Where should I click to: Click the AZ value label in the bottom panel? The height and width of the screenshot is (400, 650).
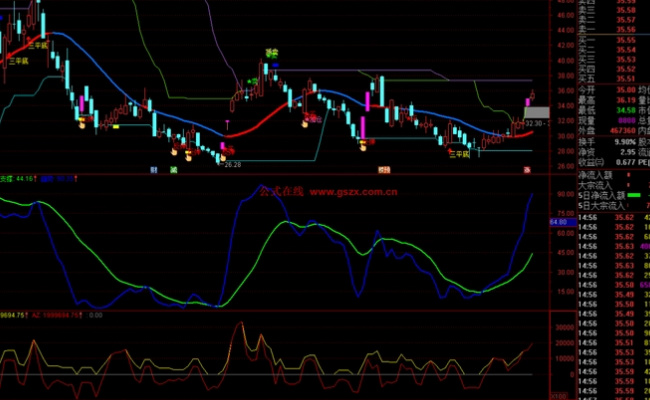point(55,315)
